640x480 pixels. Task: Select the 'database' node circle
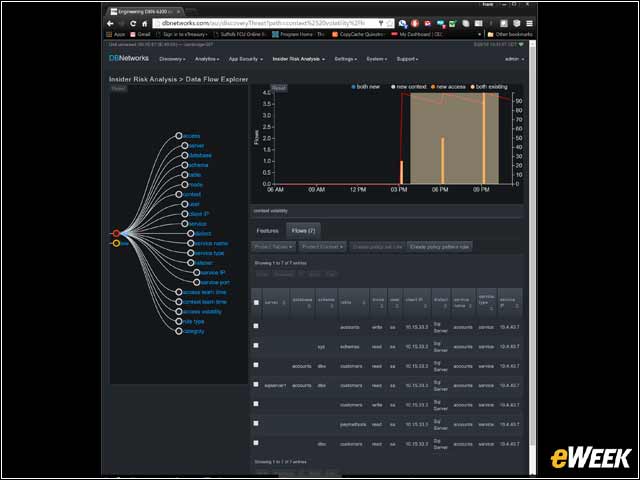(184, 155)
